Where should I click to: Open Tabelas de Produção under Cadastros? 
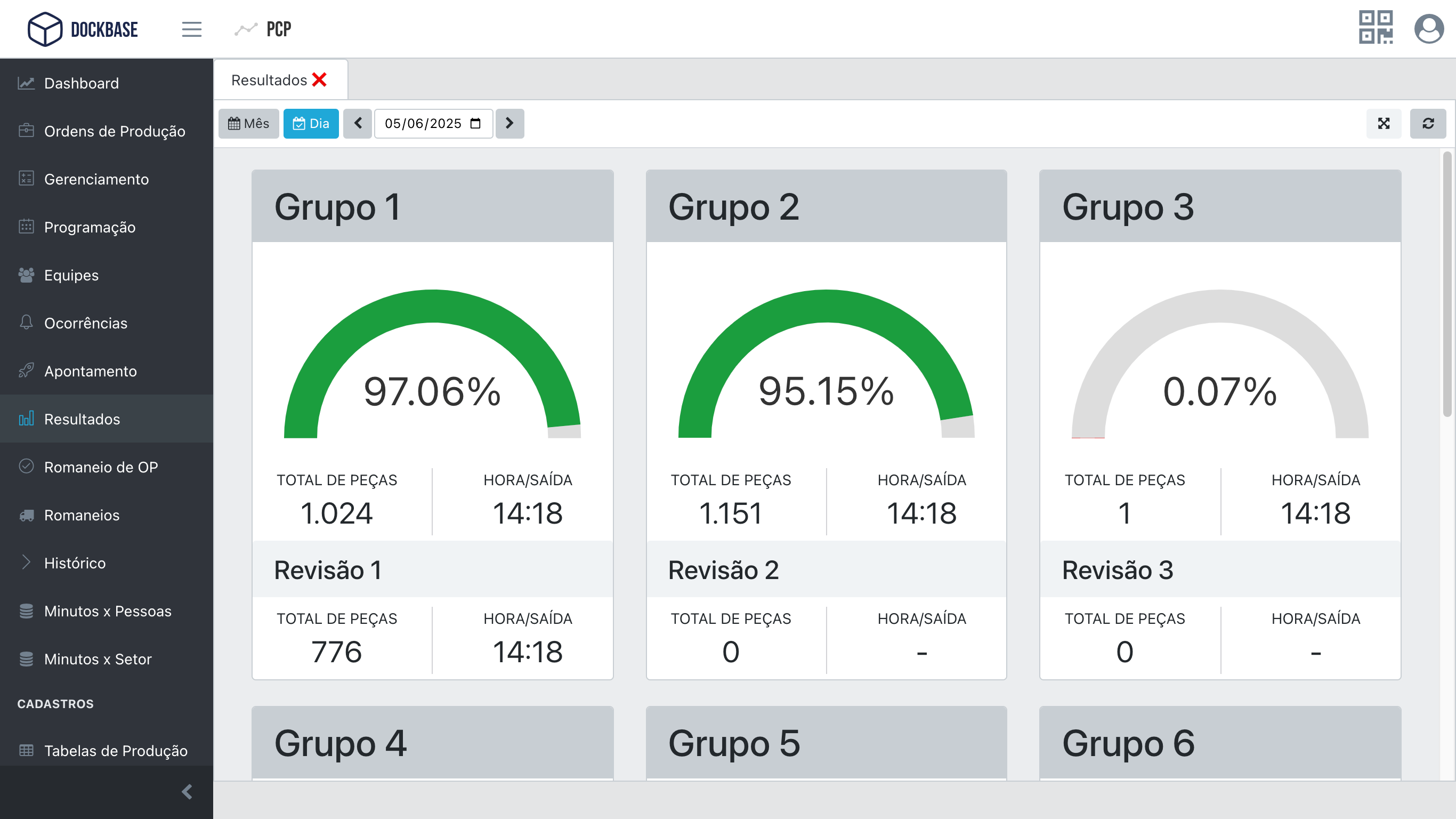116,751
